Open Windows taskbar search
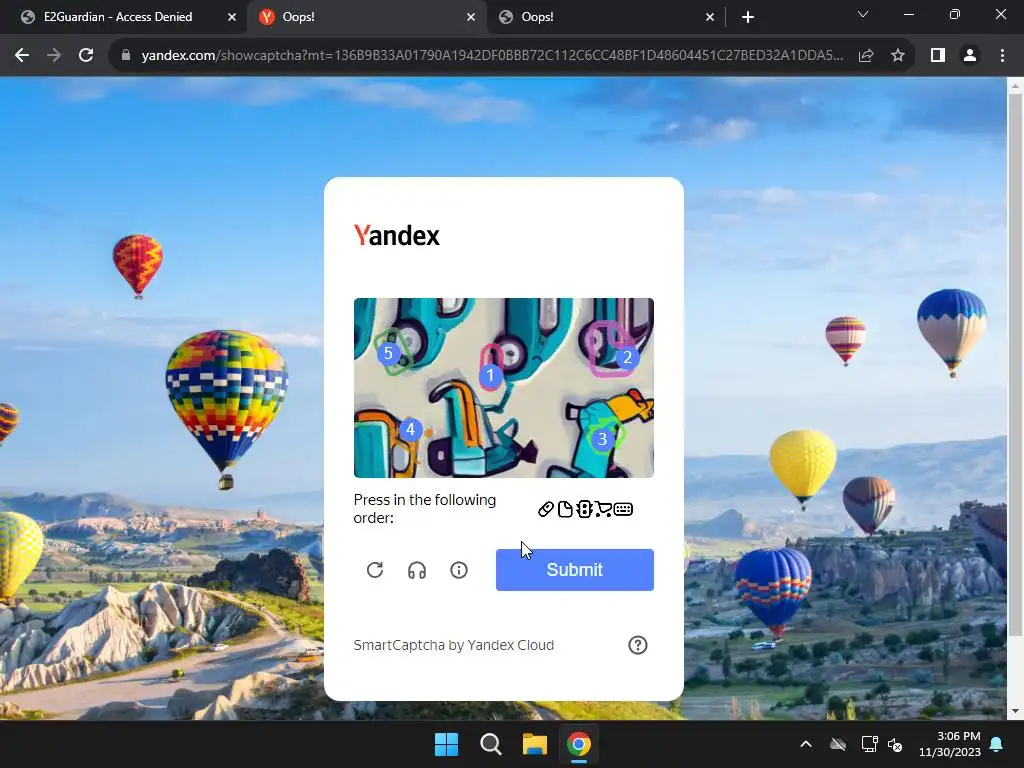Screen dimensions: 1024x768 pos(490,744)
